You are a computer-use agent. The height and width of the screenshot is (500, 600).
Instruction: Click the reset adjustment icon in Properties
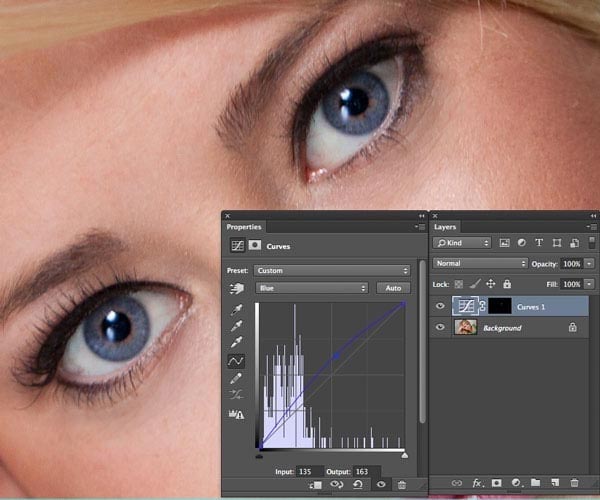[x=359, y=484]
